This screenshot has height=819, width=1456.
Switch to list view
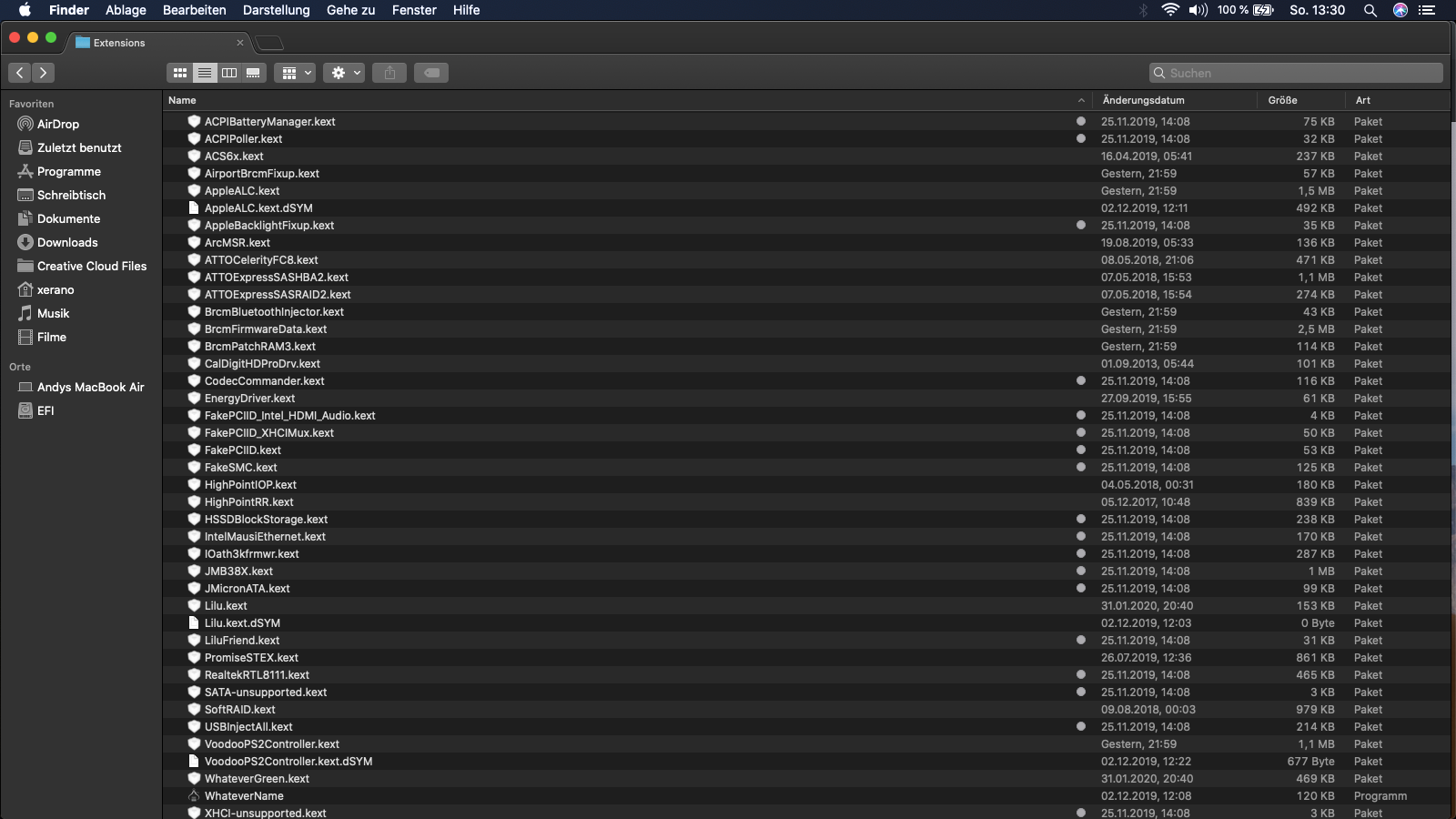205,73
